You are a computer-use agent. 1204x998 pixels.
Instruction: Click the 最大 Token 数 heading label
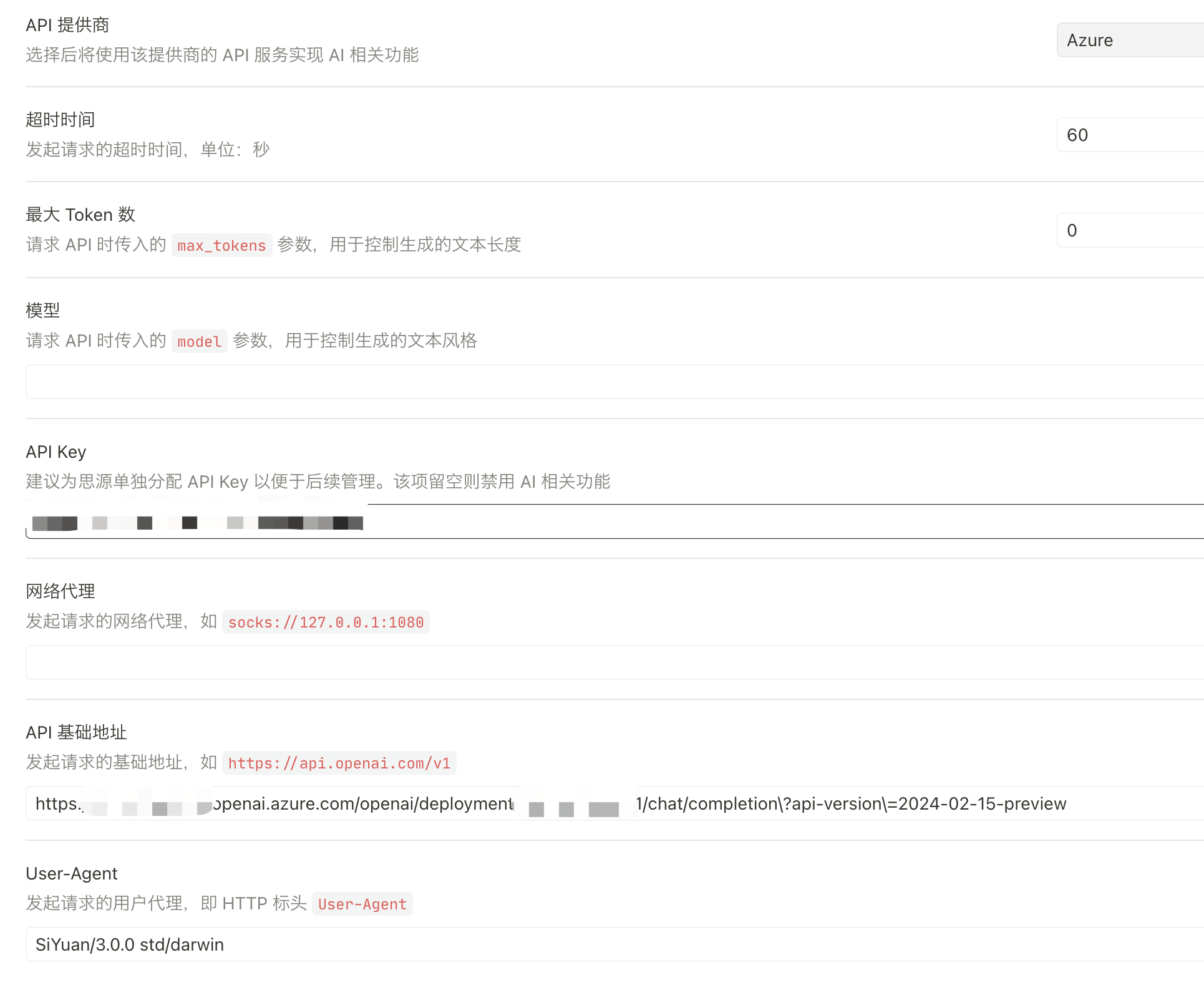pos(80,215)
